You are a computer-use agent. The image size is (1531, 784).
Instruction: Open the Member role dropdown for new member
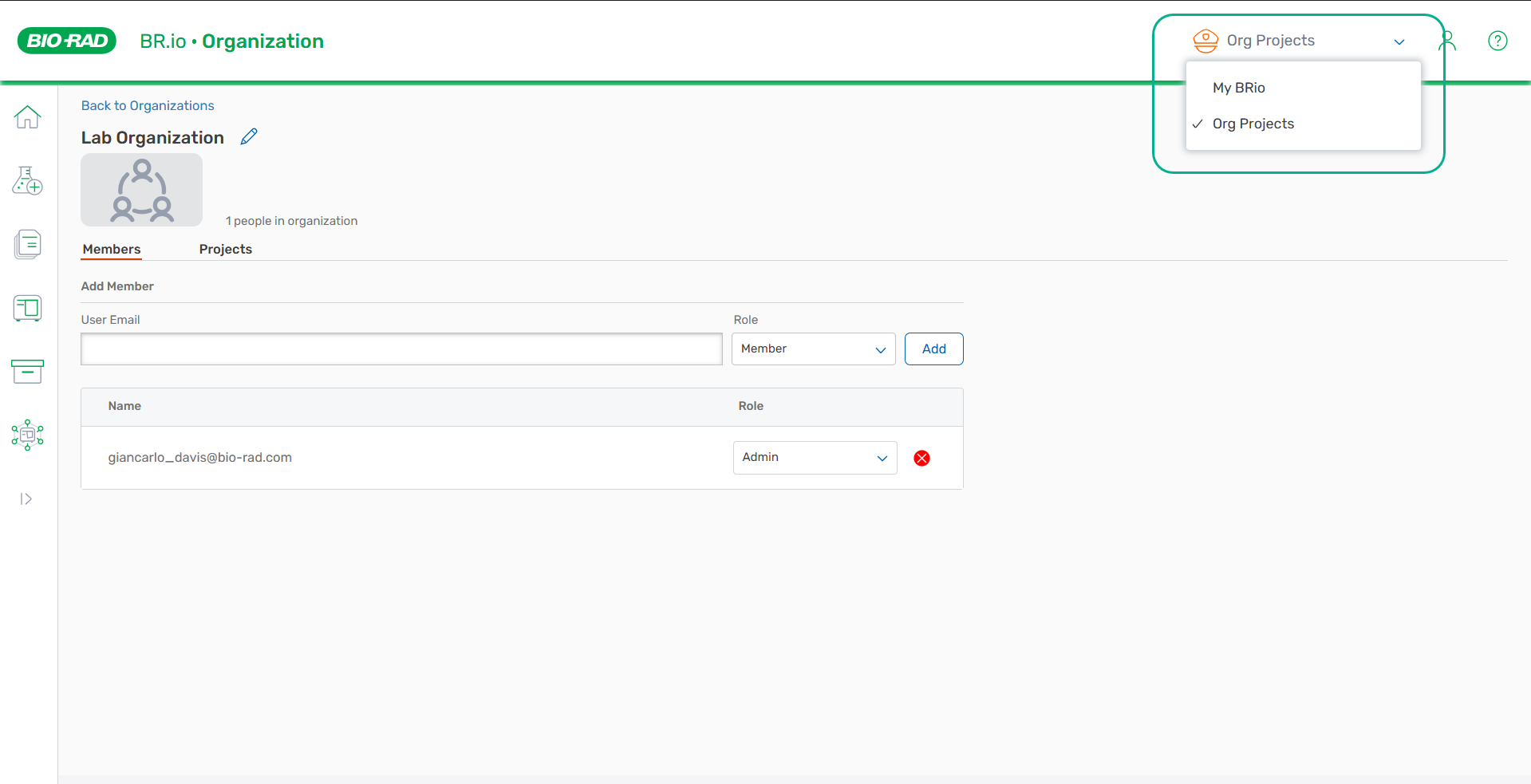(813, 349)
